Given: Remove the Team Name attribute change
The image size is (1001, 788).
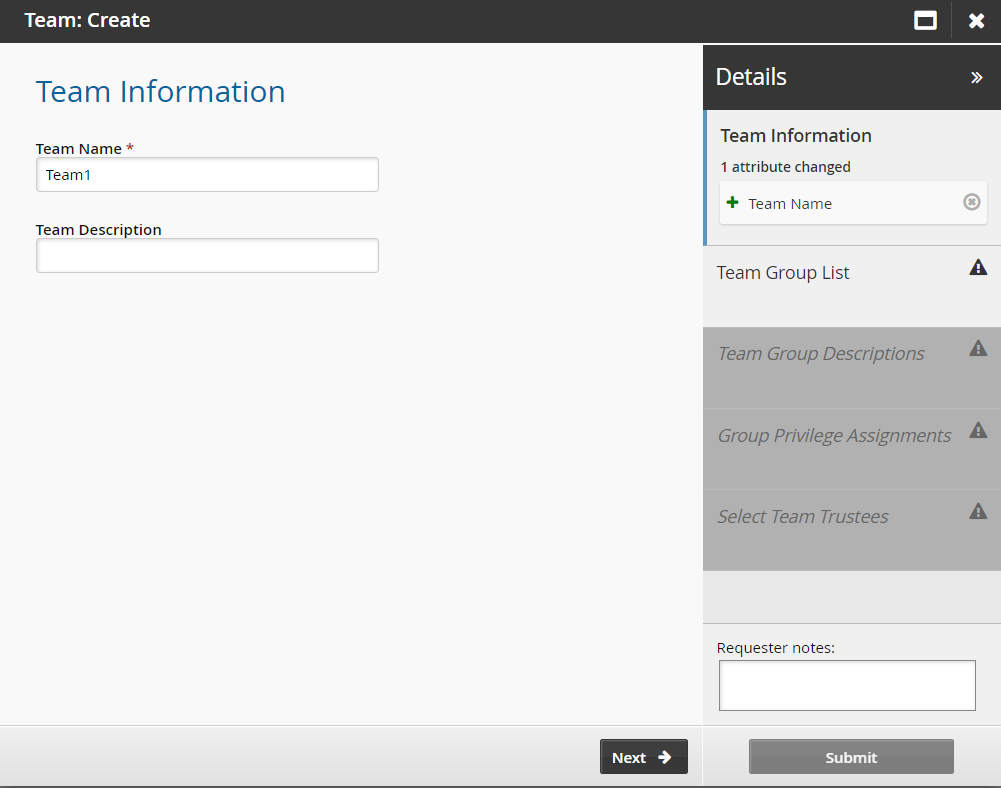Looking at the screenshot, I should pos(971,202).
